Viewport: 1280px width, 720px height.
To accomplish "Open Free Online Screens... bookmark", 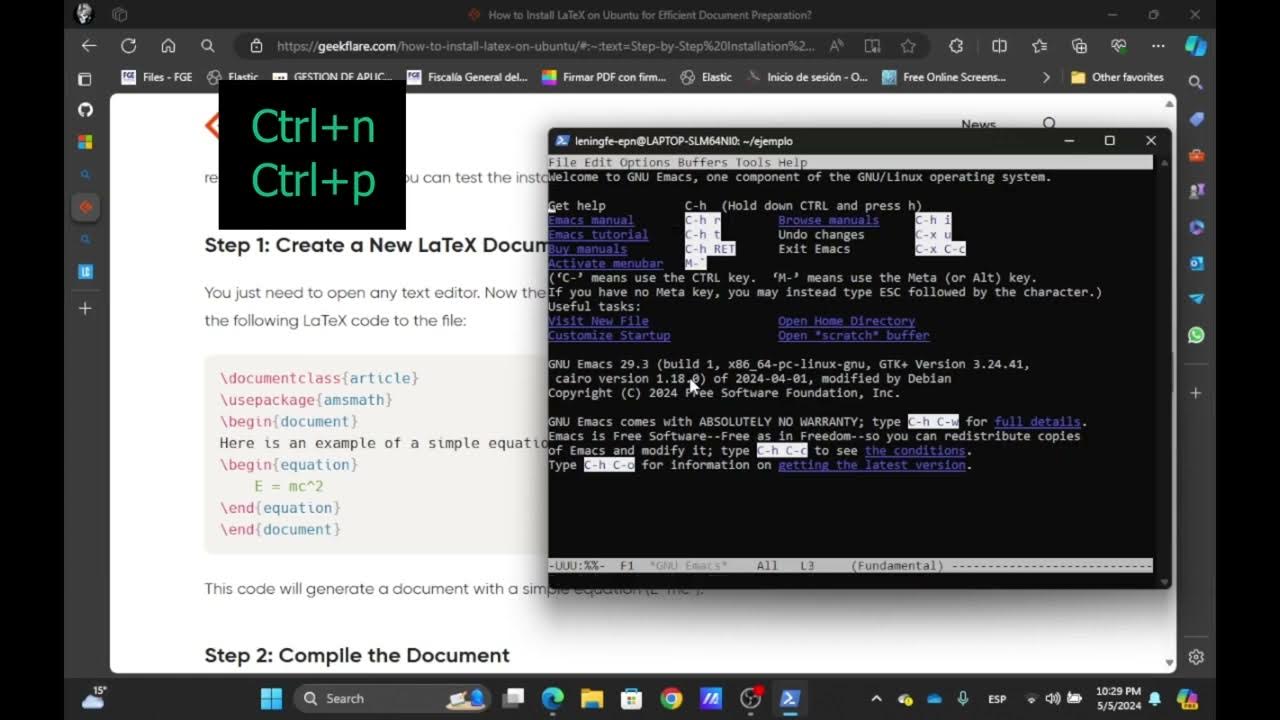I will [x=944, y=77].
